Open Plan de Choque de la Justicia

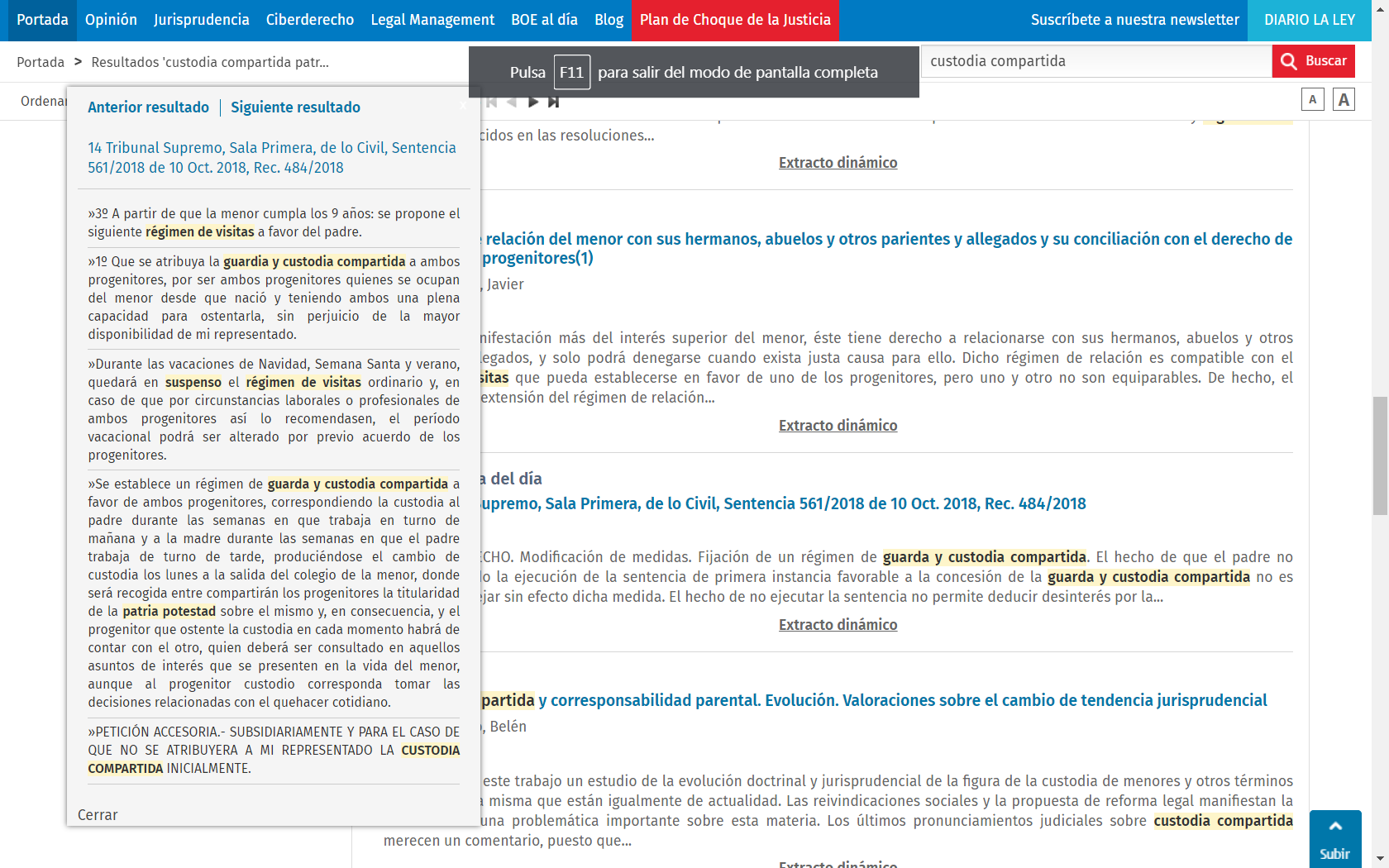pyautogui.click(x=735, y=20)
